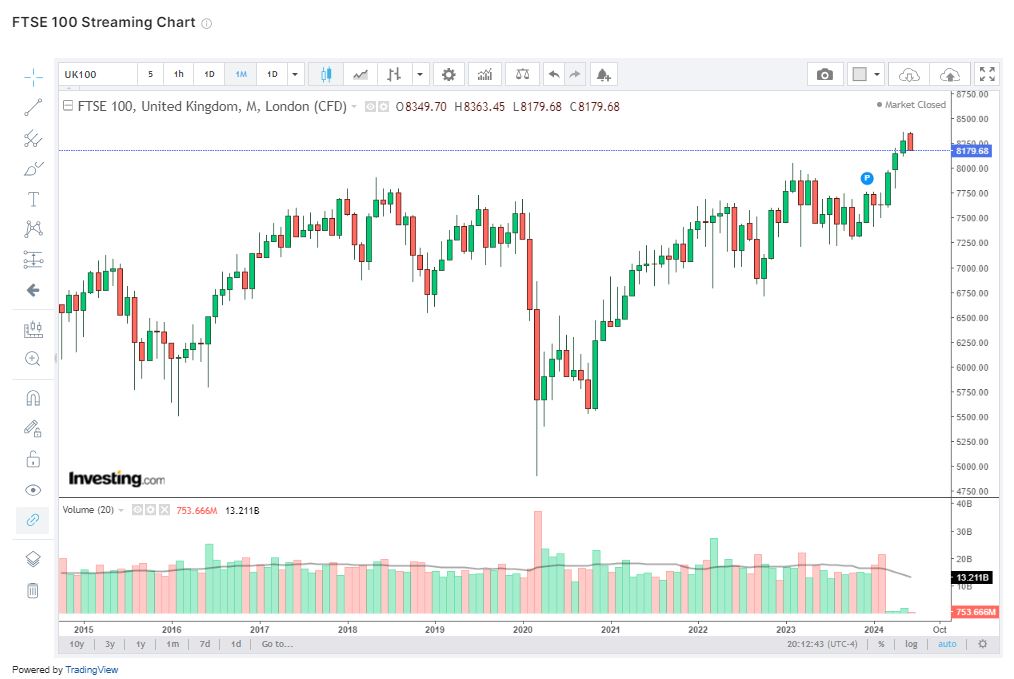Select the 1M interval tab
This screenshot has height=679, width=1014.
point(241,74)
